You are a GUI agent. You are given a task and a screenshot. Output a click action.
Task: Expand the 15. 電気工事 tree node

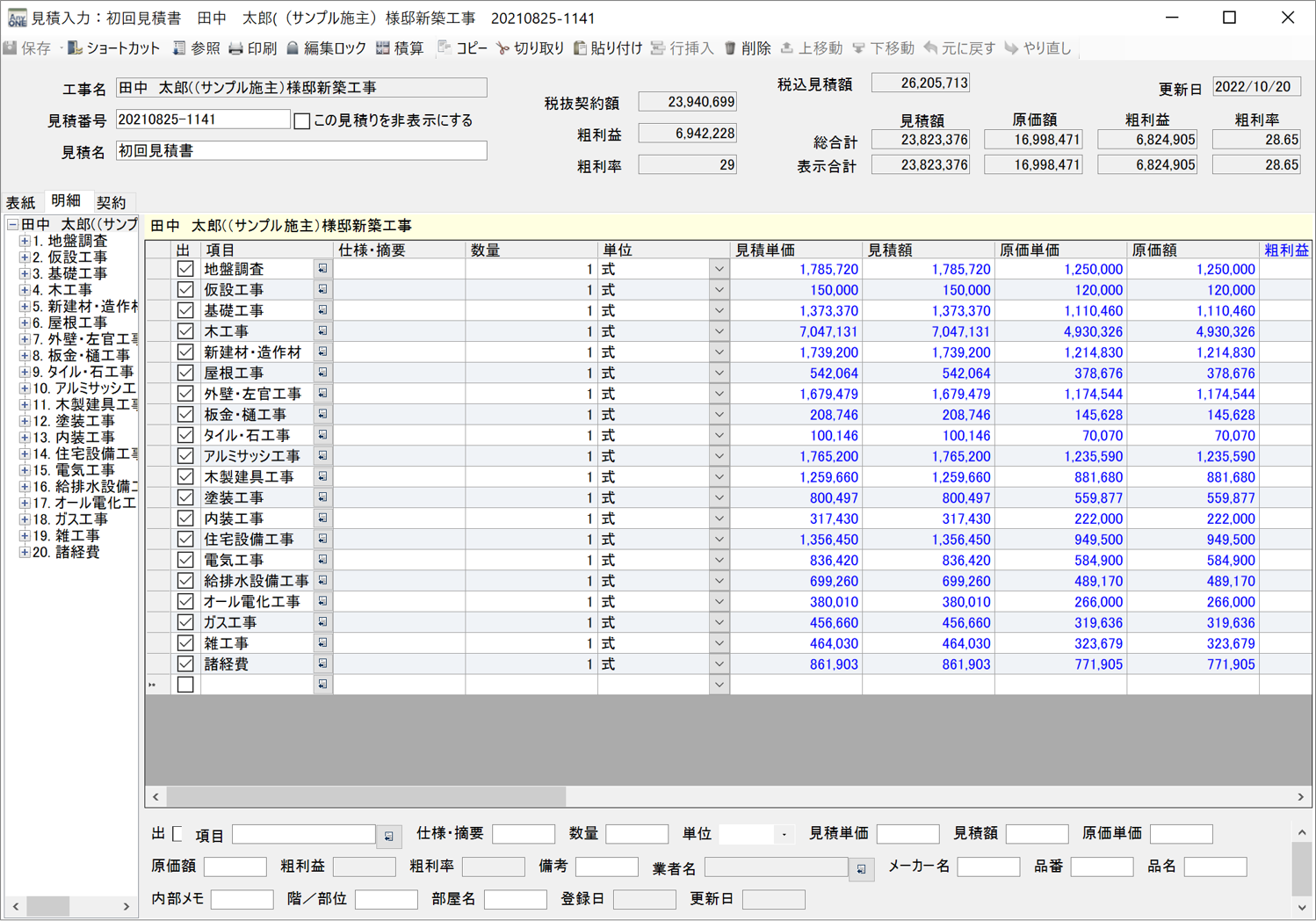(25, 470)
